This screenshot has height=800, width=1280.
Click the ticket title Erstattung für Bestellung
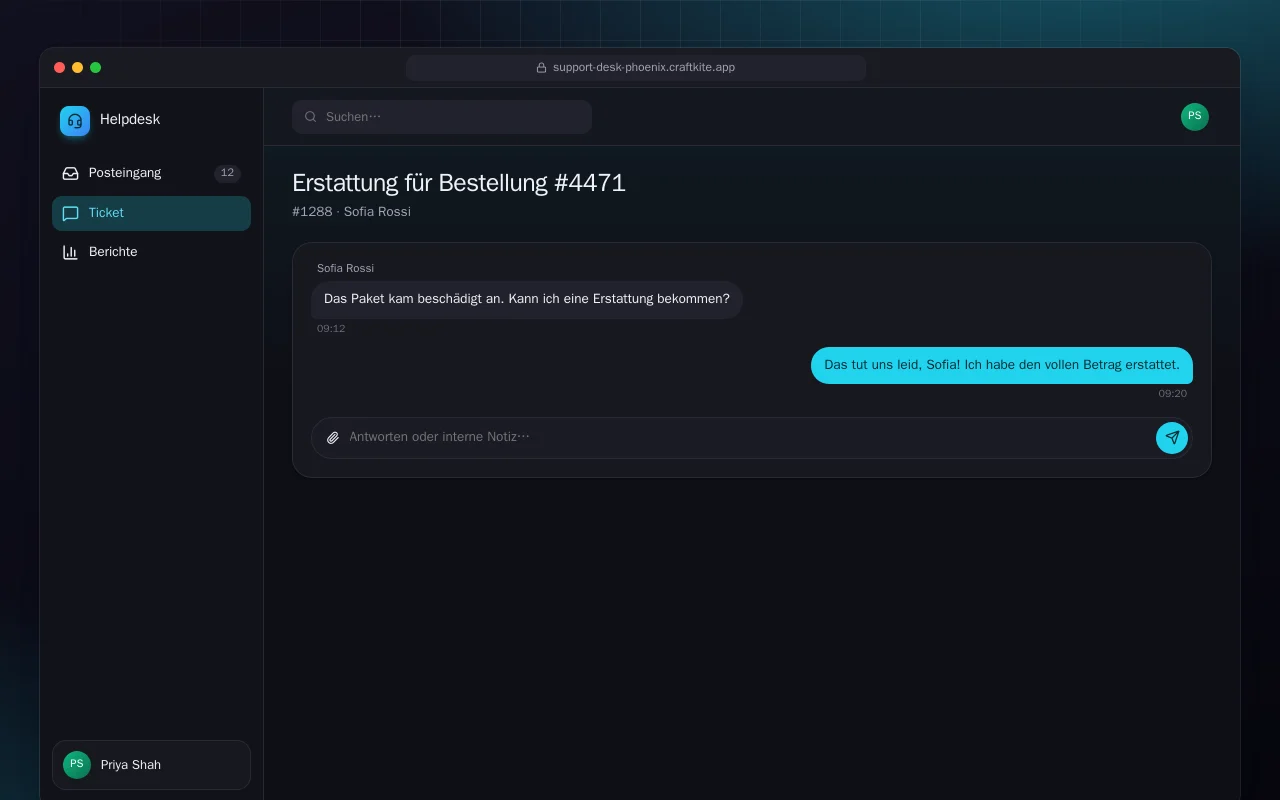click(459, 183)
